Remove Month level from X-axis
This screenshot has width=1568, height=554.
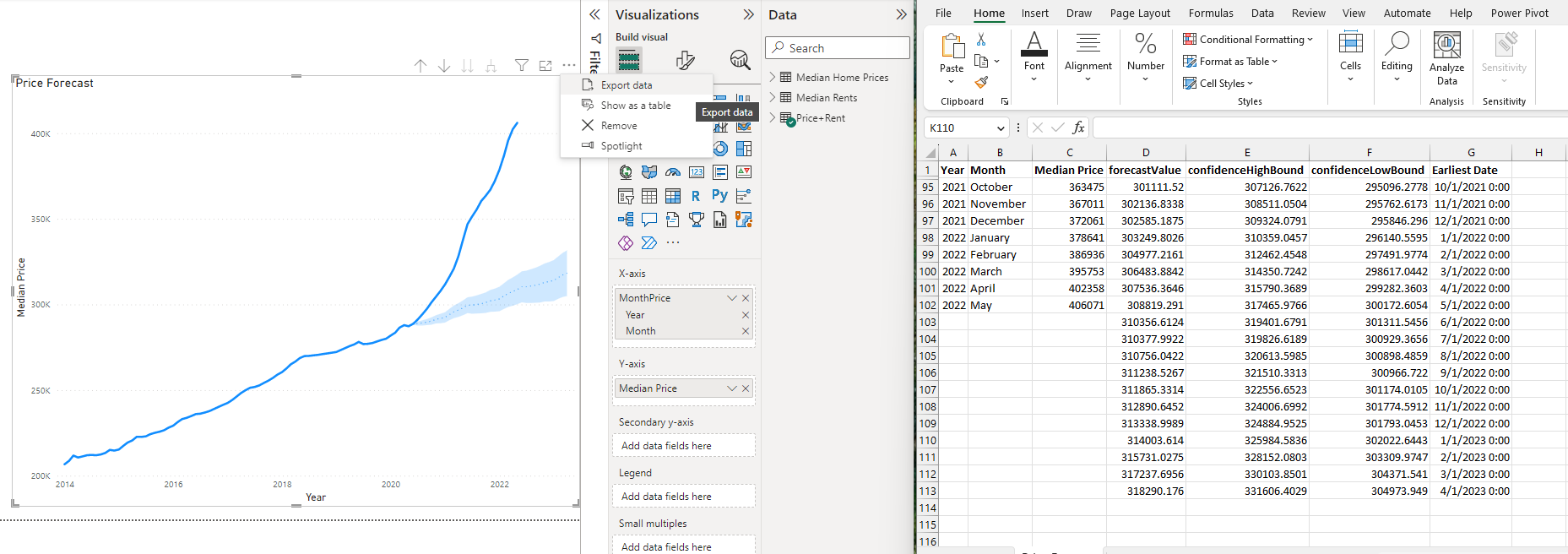[x=746, y=331]
